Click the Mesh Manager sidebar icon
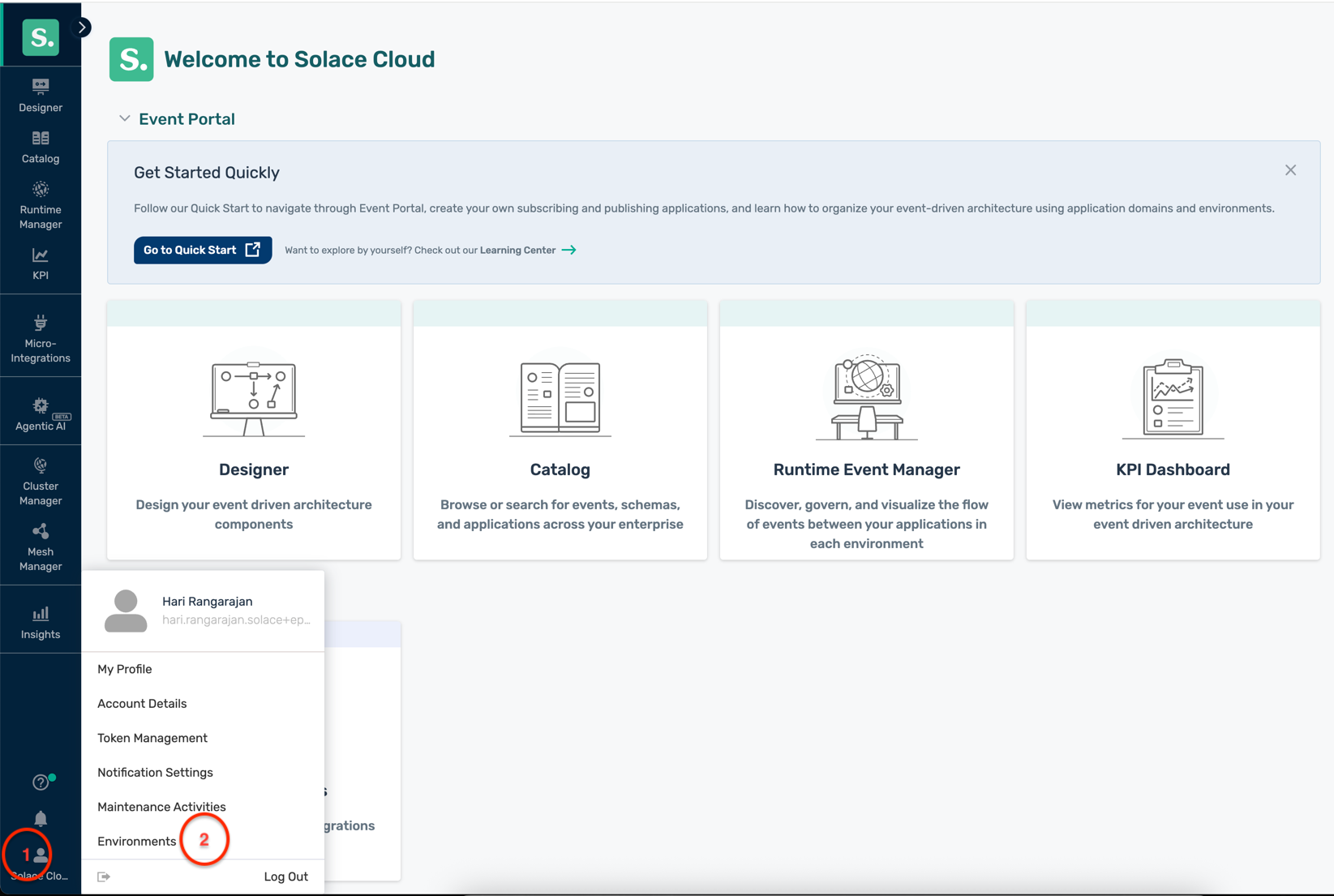Image resolution: width=1334 pixels, height=896 pixels. pos(40,547)
